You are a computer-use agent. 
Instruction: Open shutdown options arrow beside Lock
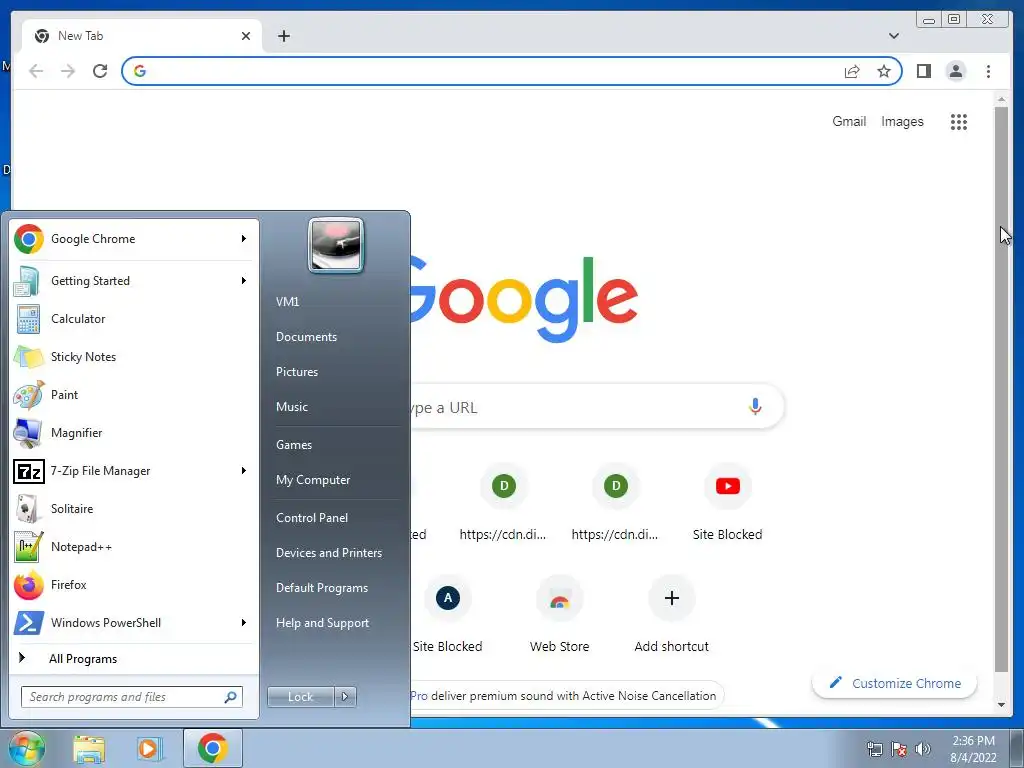[345, 697]
